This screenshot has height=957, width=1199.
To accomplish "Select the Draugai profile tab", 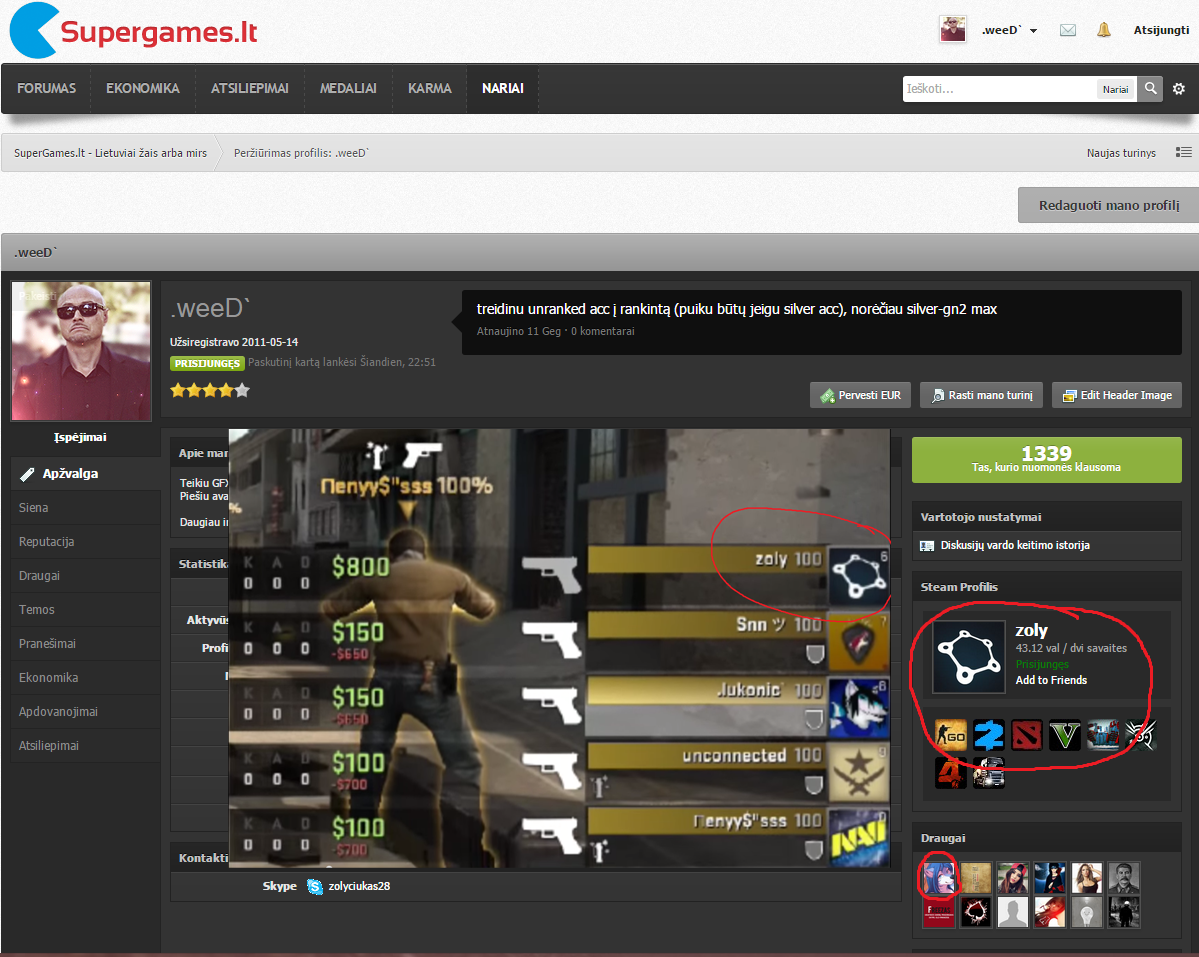I will (86, 576).
